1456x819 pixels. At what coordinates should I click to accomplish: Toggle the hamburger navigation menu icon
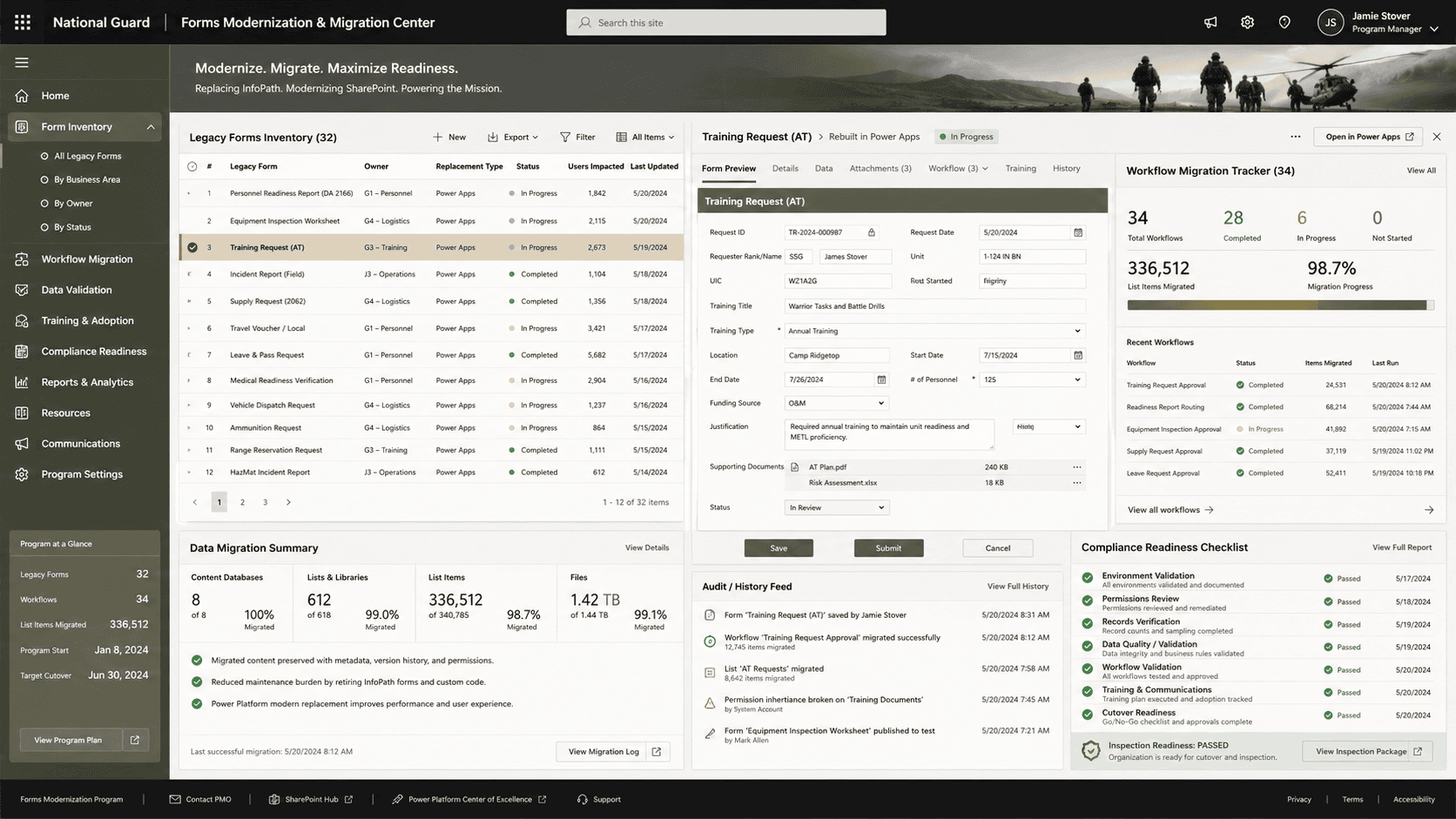pos(22,63)
